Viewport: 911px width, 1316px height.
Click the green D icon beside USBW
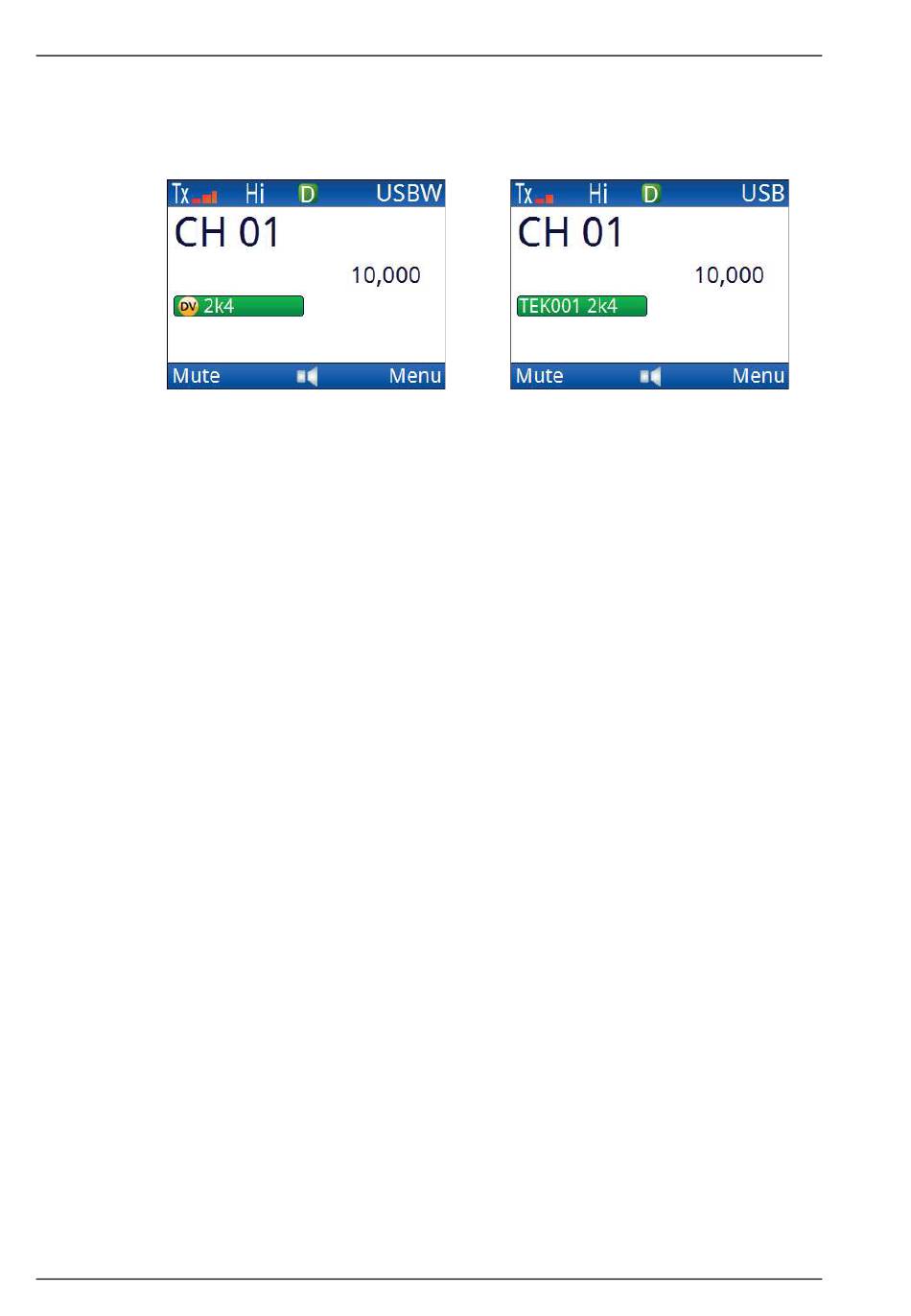307,194
